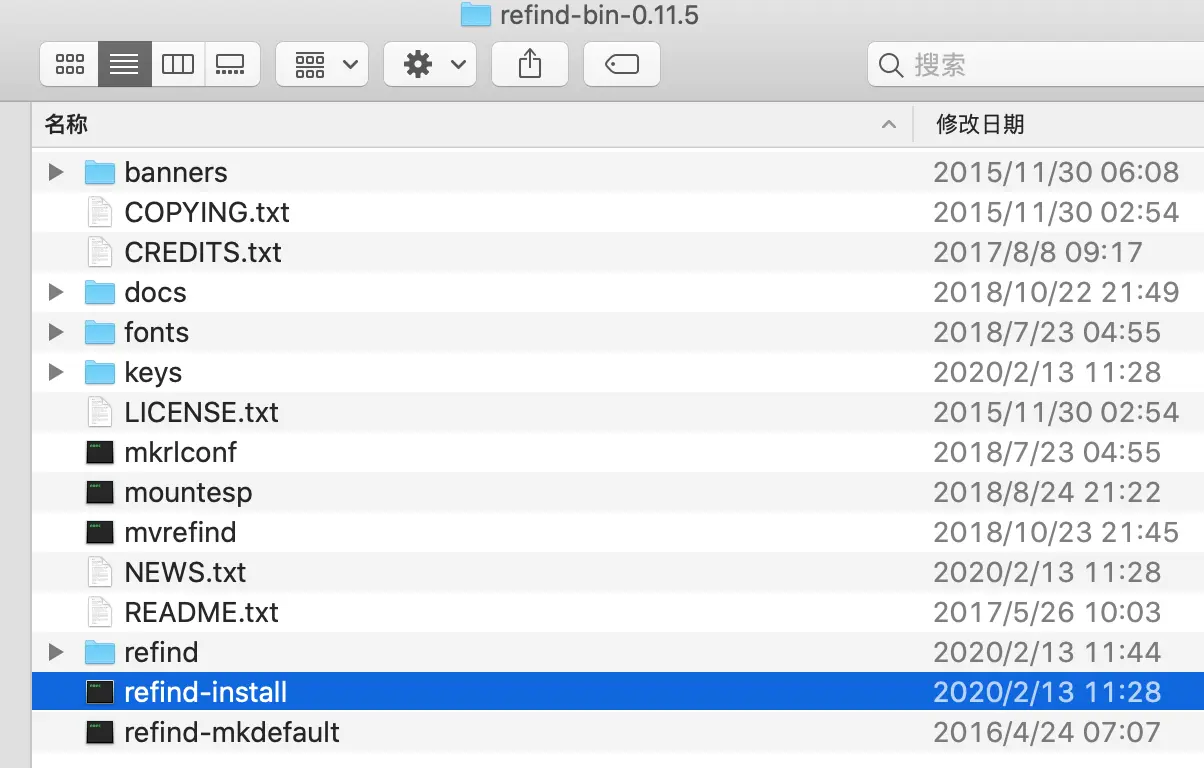The image size is (1204, 768).
Task: Select the file name mvrefind
Action: pos(180,532)
